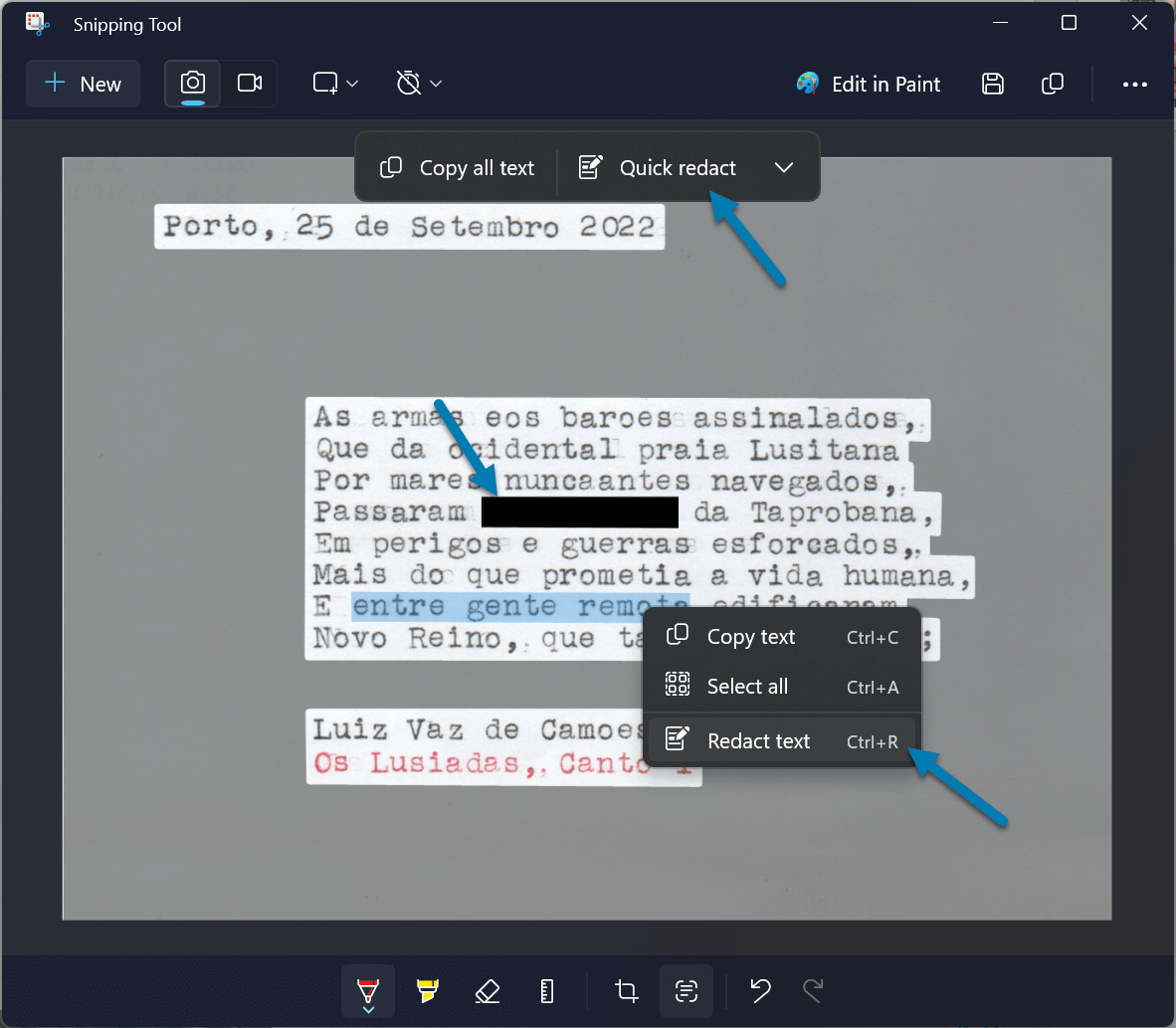1176x1028 pixels.
Task: Toggle the Text actions tool
Action: point(686,991)
